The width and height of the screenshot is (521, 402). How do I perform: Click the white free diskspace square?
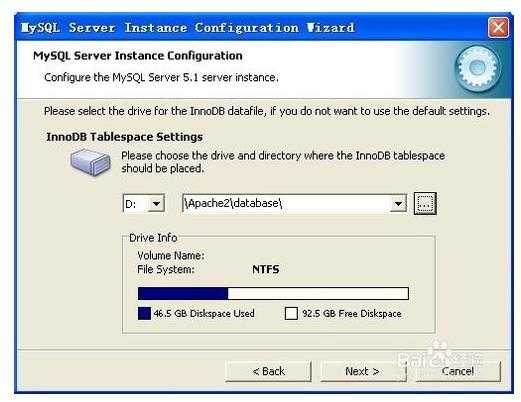point(291,313)
